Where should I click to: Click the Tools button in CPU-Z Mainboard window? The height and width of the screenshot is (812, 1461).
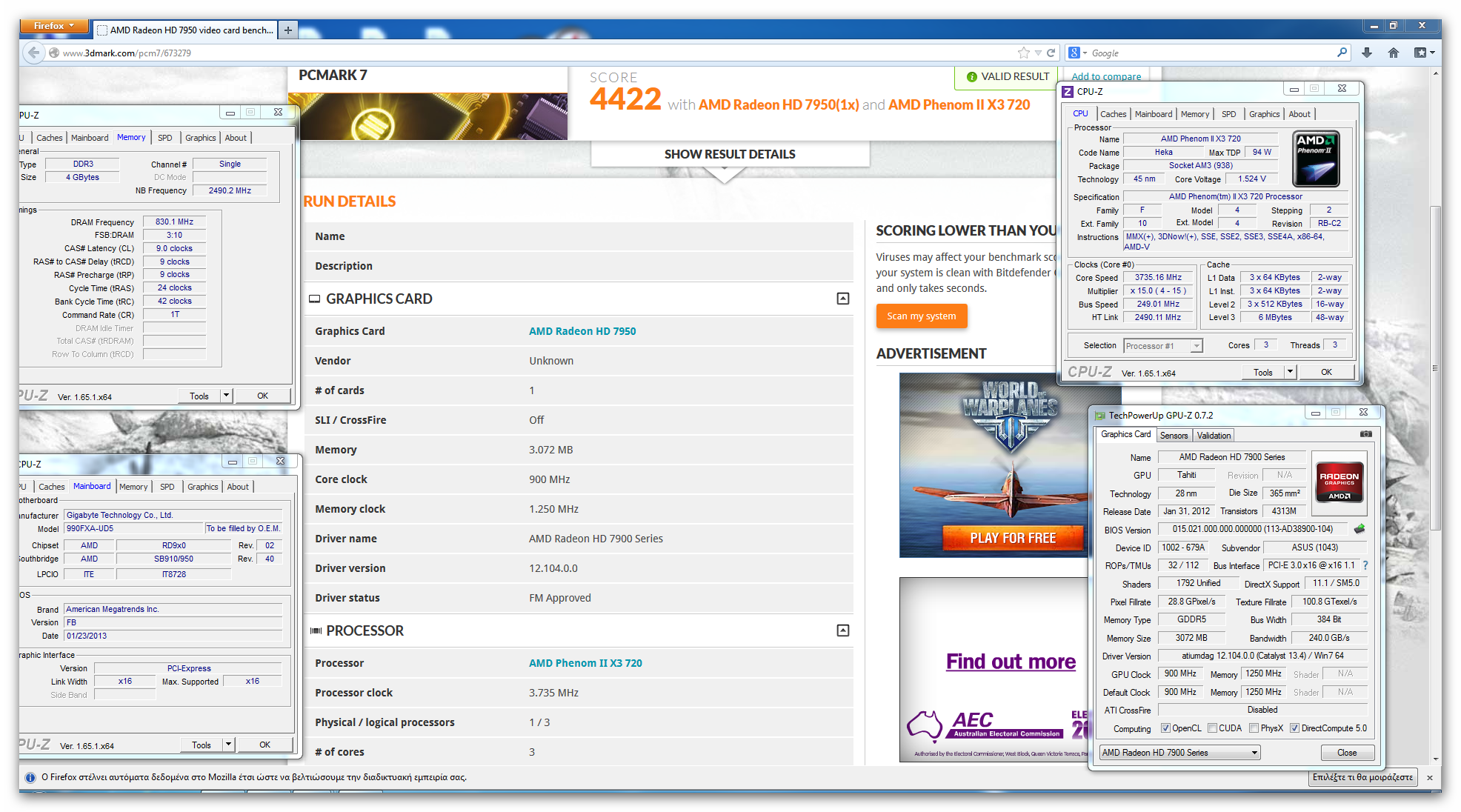(202, 745)
